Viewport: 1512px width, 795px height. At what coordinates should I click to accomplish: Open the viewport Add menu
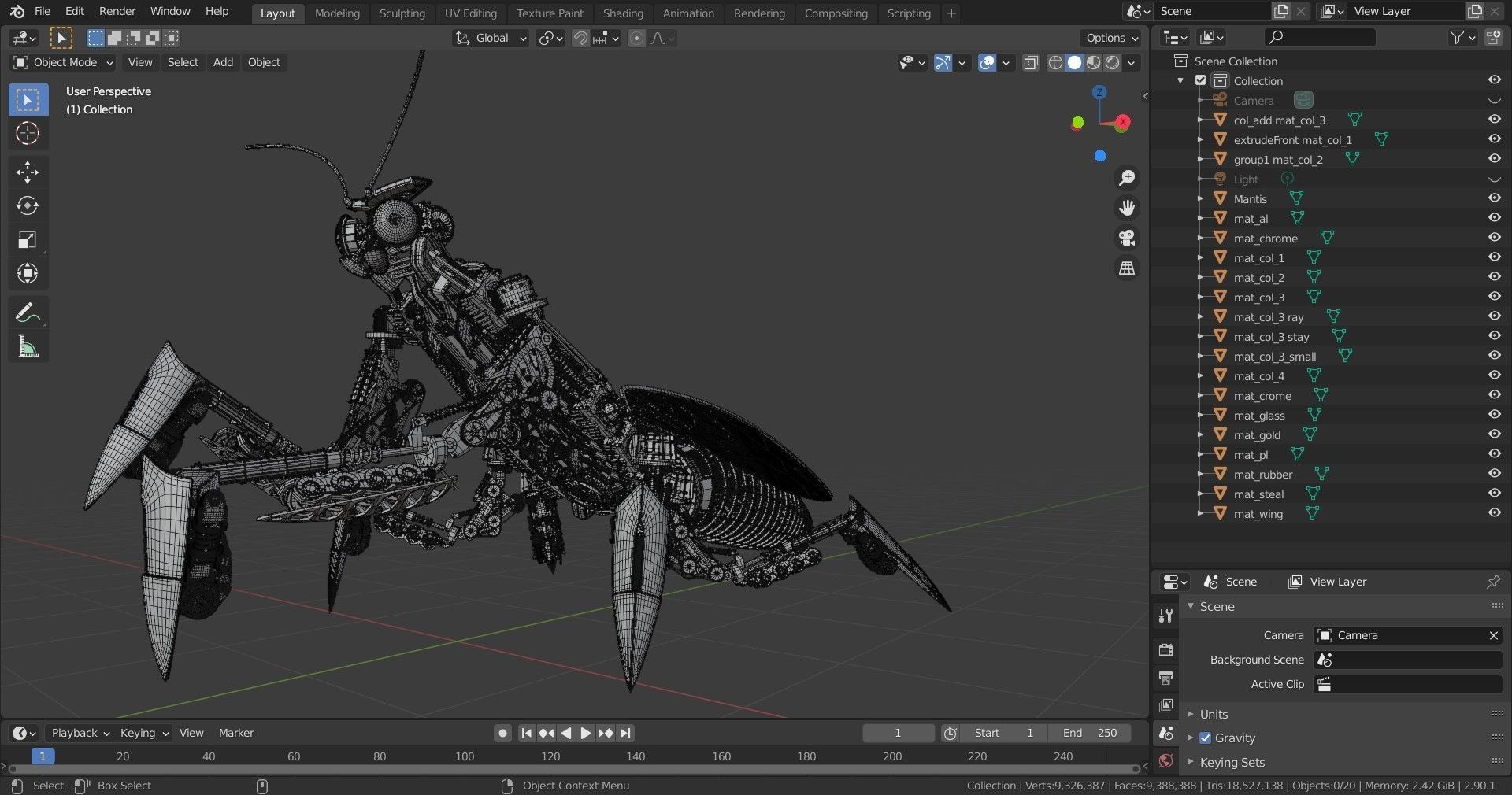pos(223,63)
